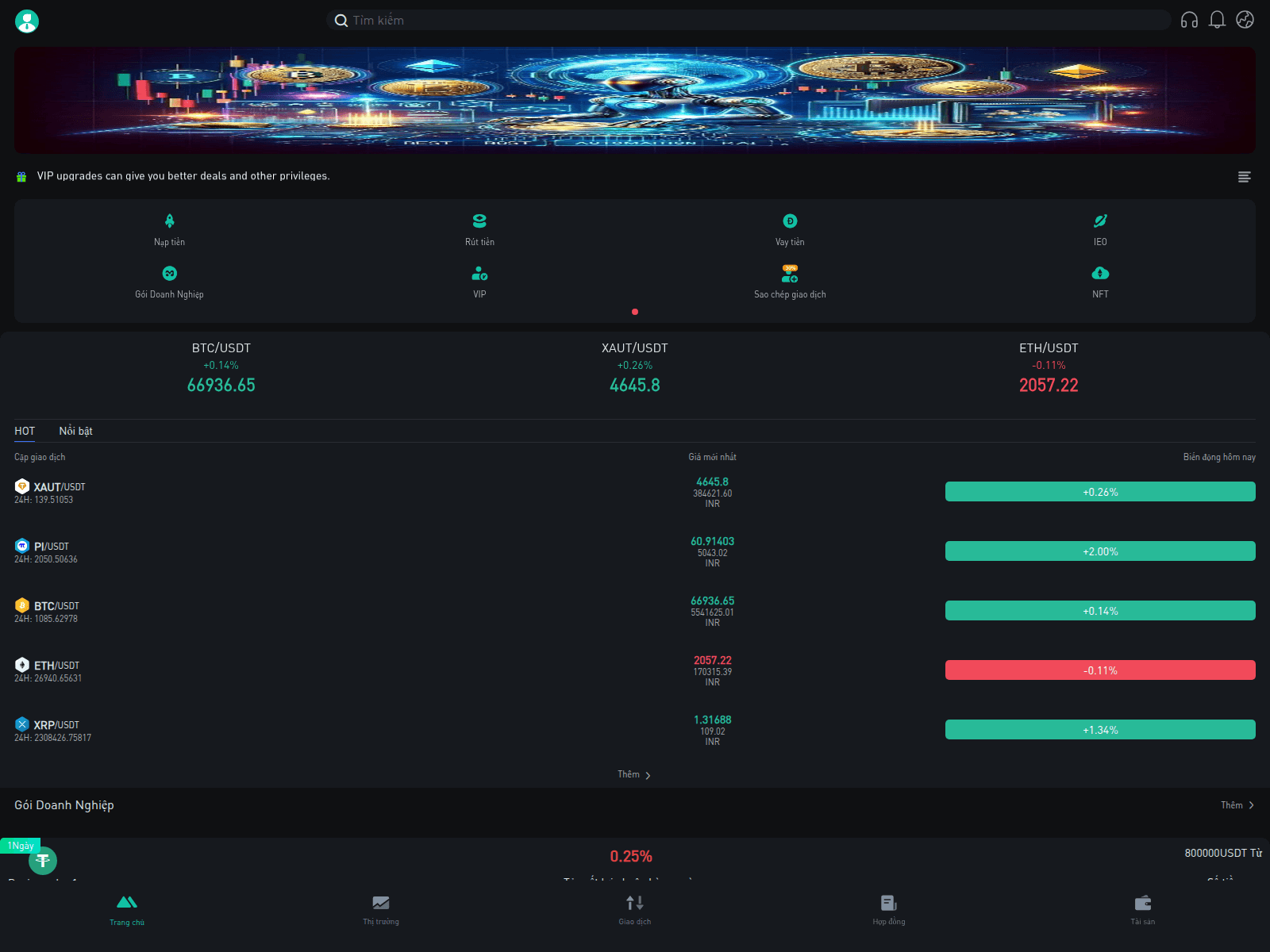Open the language globe selector
Screen dimensions: 1270x952
[1243, 21]
